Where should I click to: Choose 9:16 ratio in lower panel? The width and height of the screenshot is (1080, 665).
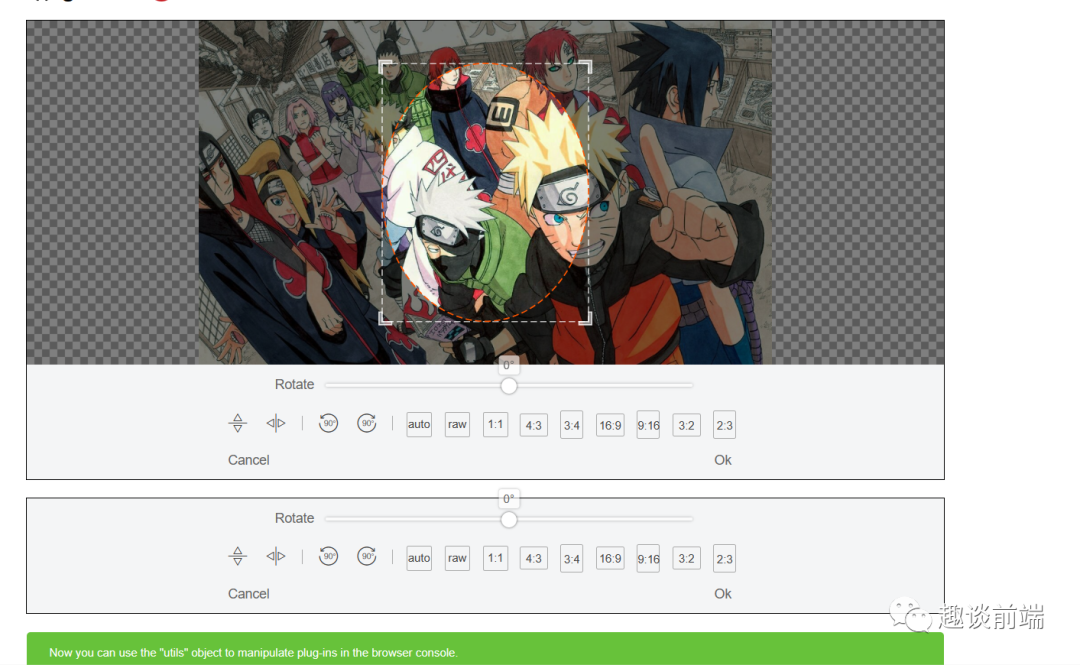click(648, 559)
